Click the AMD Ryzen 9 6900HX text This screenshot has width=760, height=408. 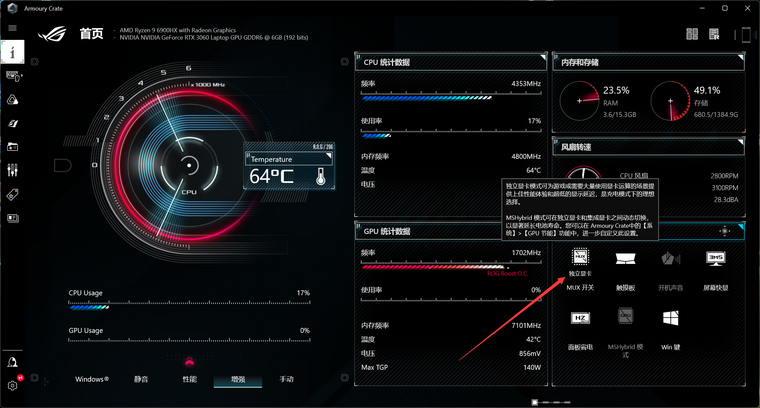coord(178,30)
